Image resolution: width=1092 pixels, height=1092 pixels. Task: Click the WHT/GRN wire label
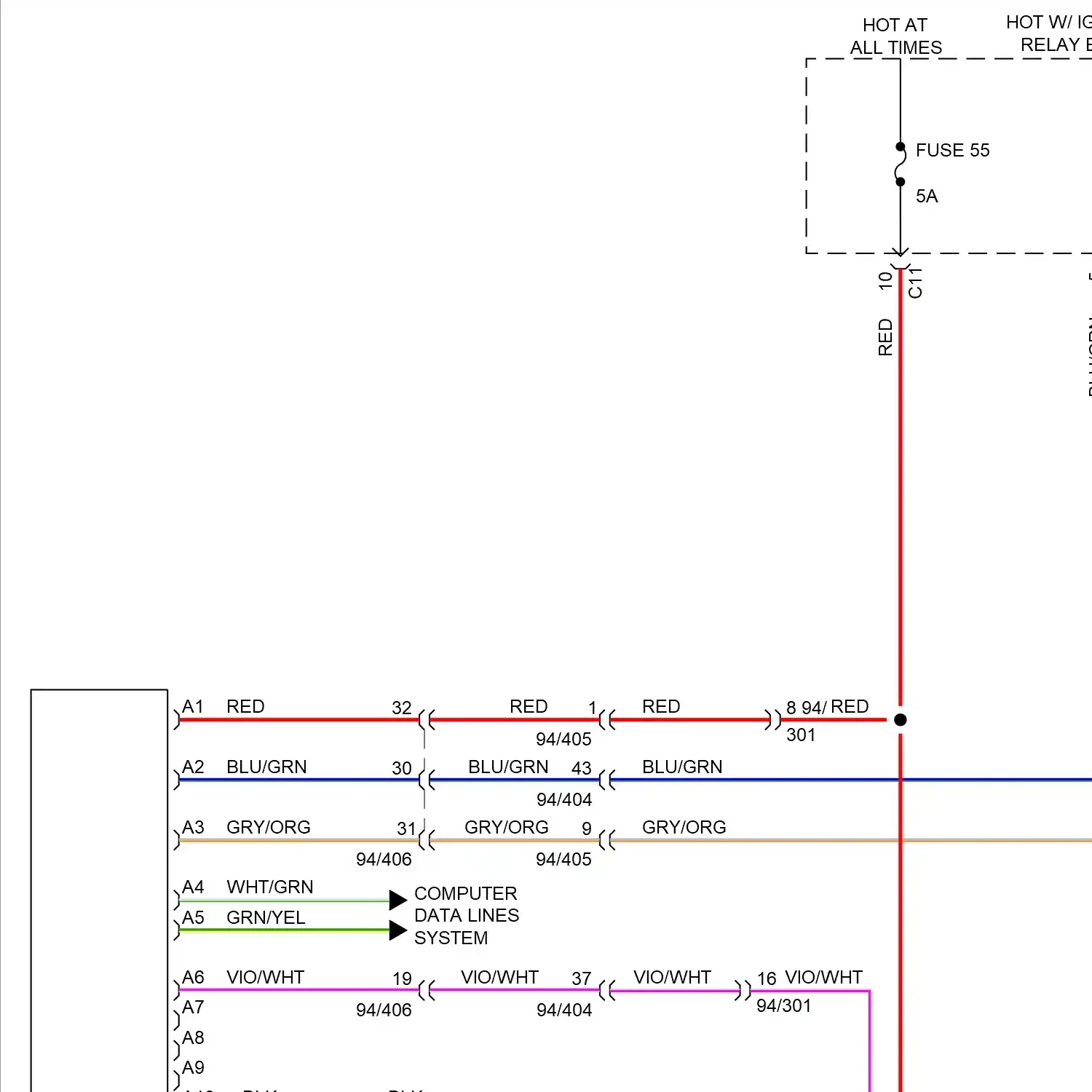270,887
